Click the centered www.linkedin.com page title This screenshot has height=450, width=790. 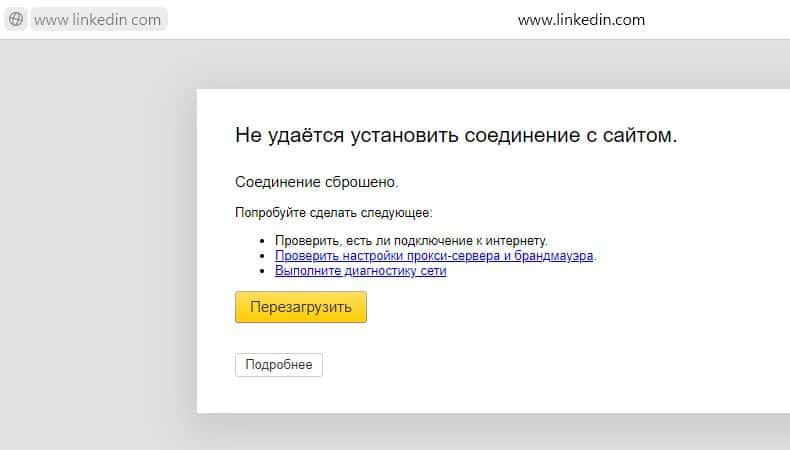pyautogui.click(x=581, y=20)
